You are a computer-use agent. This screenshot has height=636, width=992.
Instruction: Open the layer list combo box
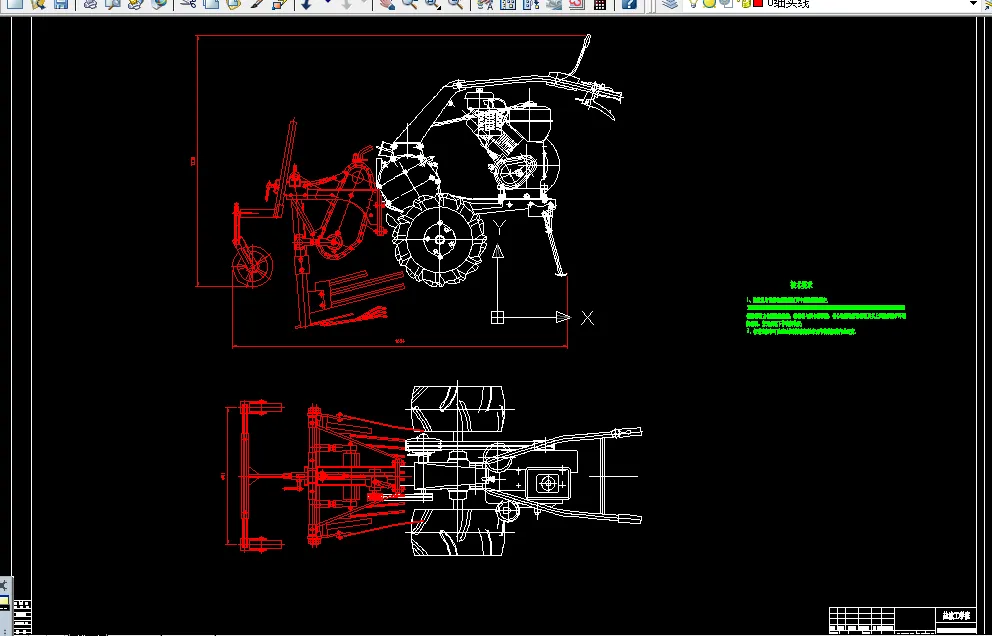[x=834, y=4]
